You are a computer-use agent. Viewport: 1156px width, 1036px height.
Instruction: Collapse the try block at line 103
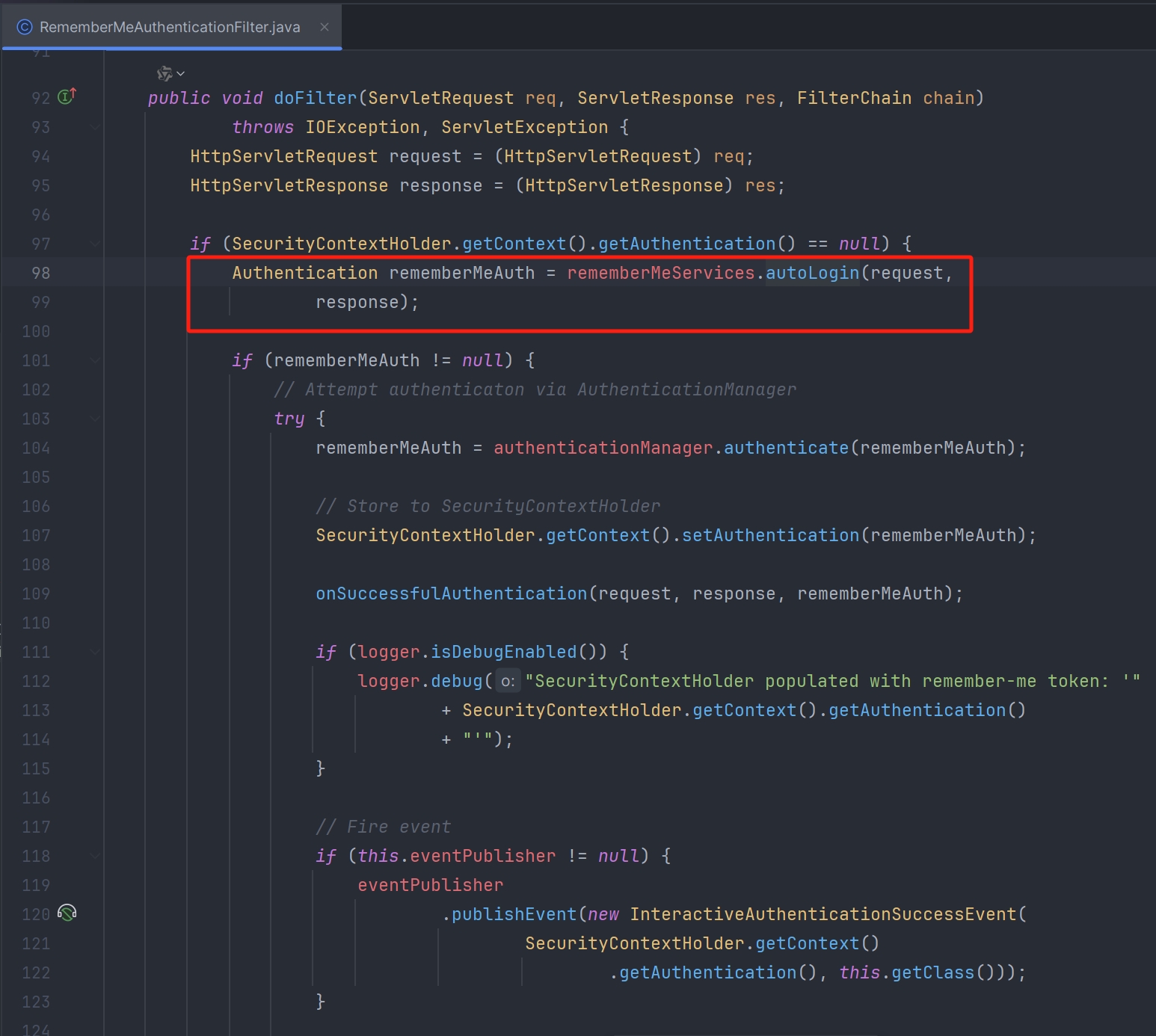pyautogui.click(x=95, y=419)
